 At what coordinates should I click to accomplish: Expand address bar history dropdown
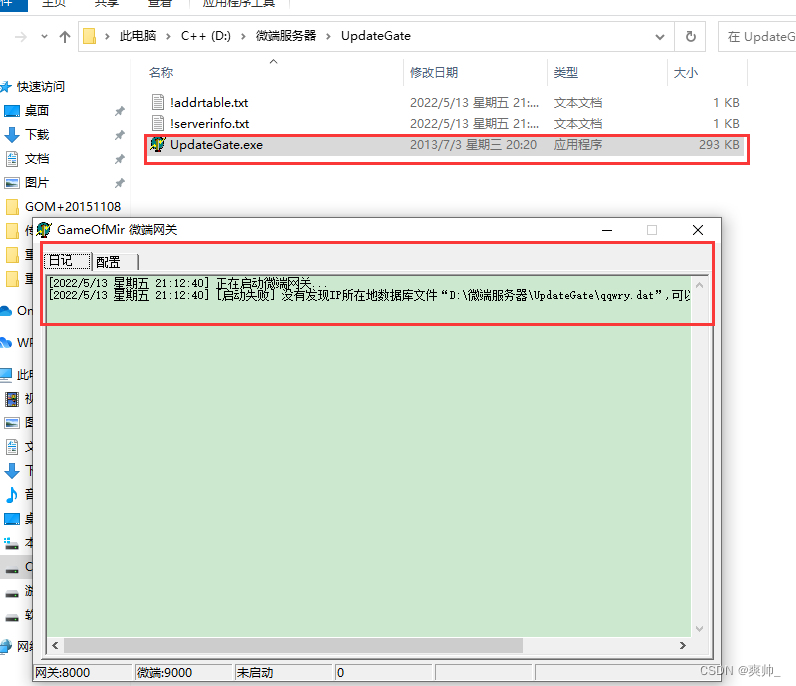[x=659, y=37]
